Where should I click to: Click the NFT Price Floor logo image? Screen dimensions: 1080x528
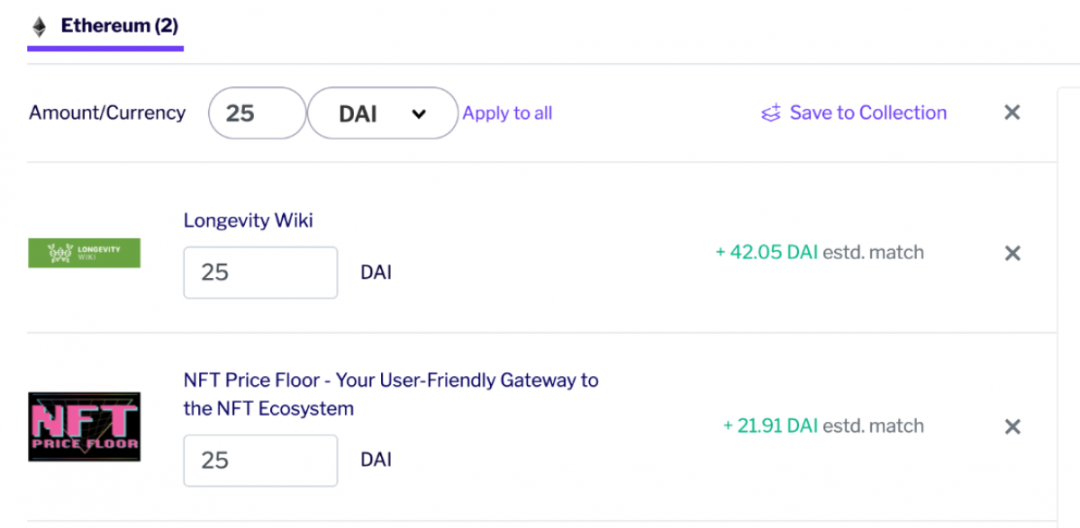84,427
